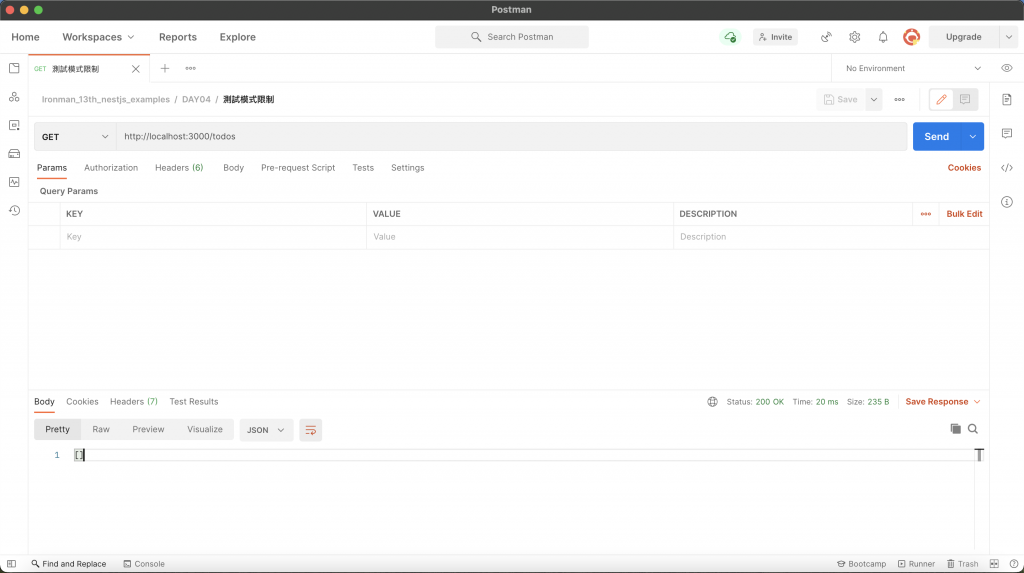
Task: Click the network globe icon
Action: click(712, 402)
